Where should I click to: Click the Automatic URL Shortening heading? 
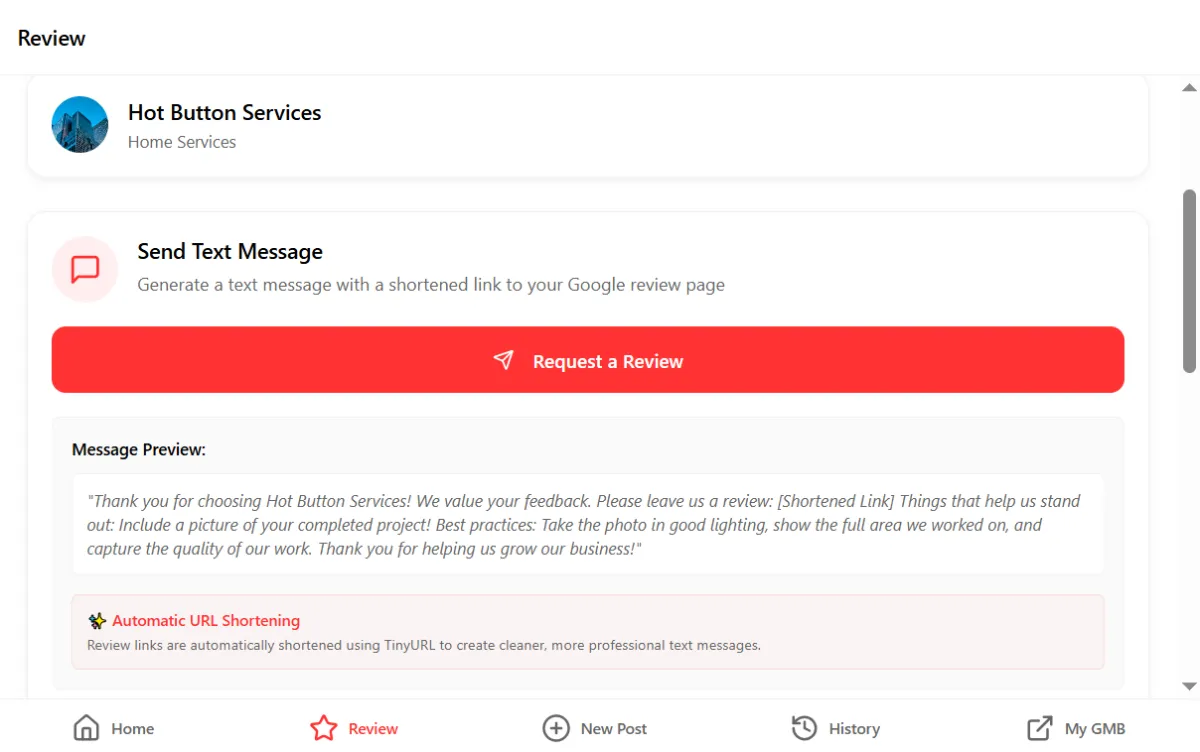click(x=206, y=621)
